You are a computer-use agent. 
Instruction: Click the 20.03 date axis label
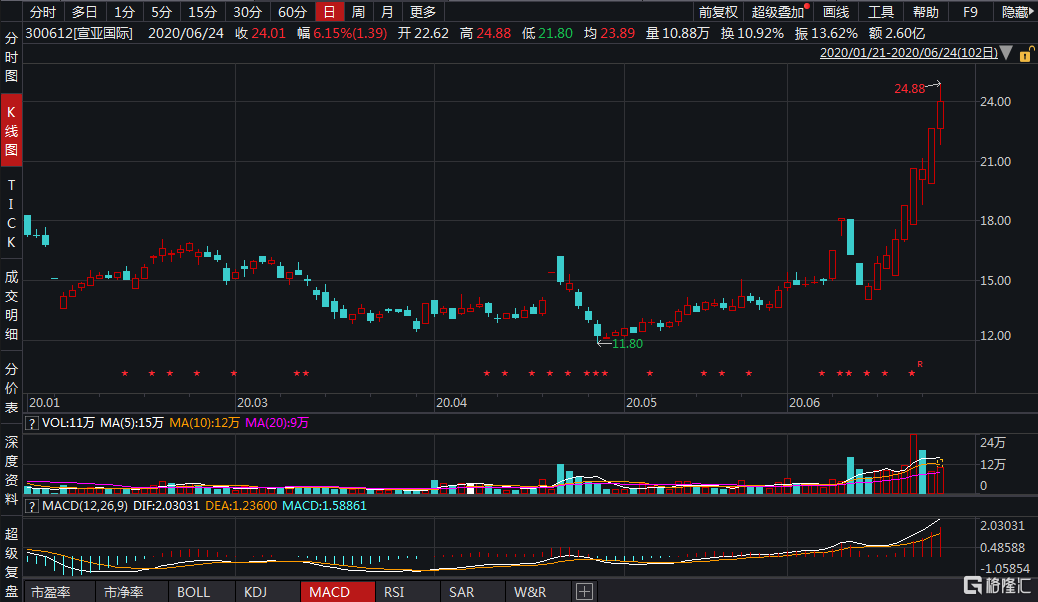252,403
